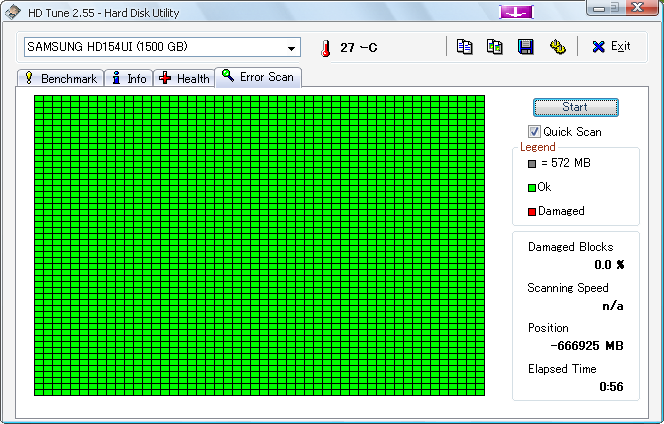Click the 27 °C temperature reading
664x424 pixels.
point(358,47)
